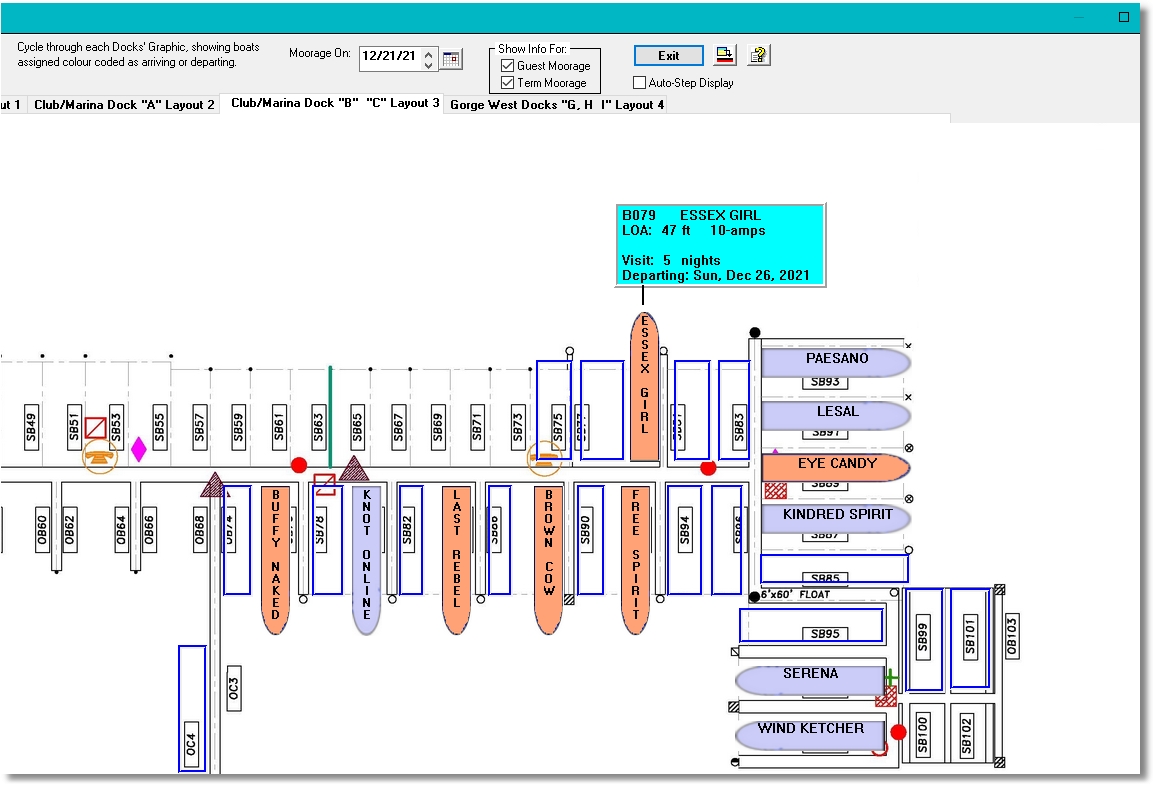Open the calendar picker beside the date
Image resolution: width=1153 pixels, height=787 pixels.
[450, 58]
